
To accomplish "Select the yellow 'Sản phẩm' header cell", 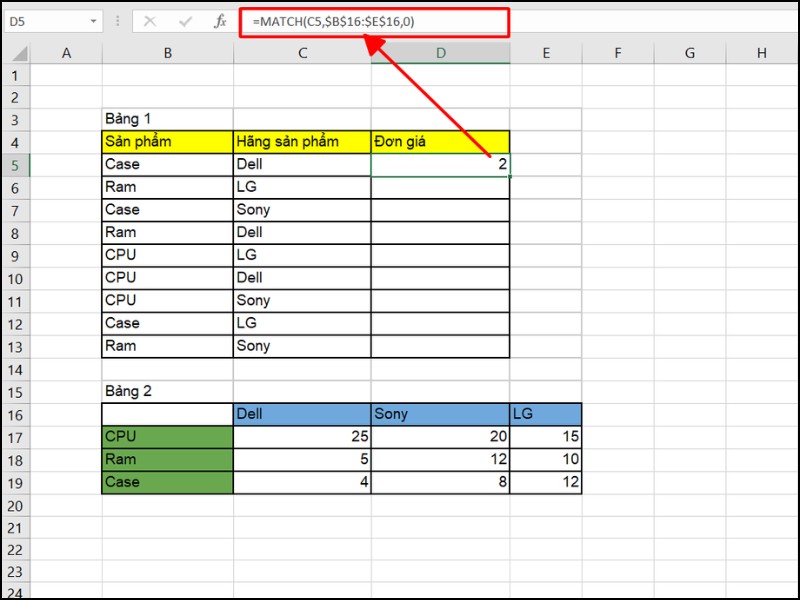I will coord(167,142).
